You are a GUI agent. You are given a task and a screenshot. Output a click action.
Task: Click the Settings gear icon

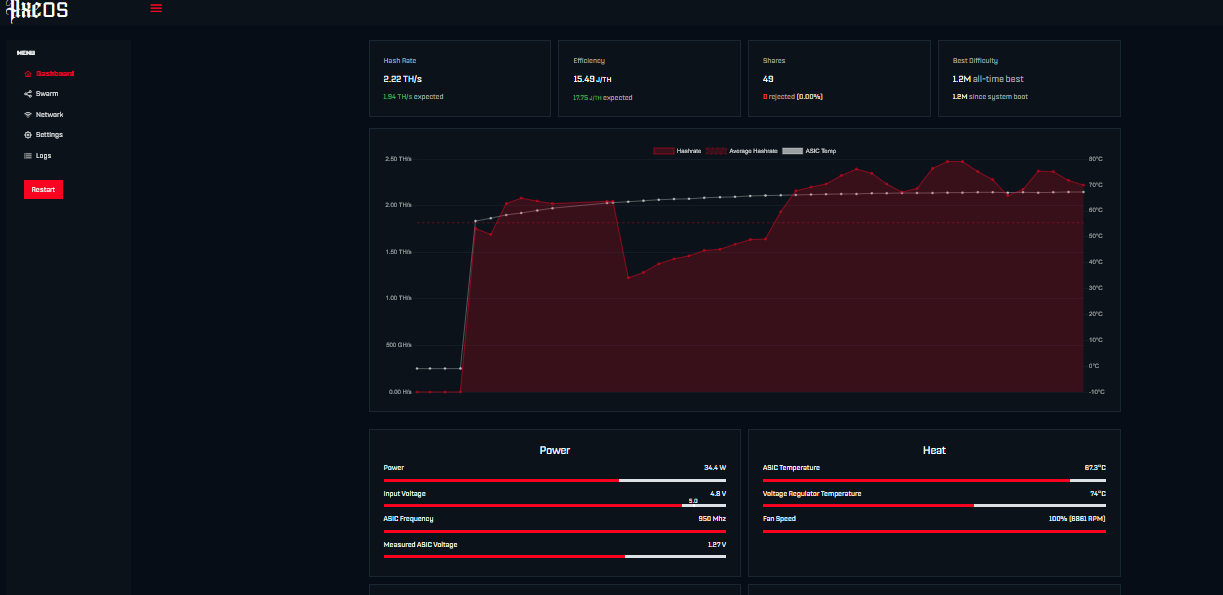[28, 135]
